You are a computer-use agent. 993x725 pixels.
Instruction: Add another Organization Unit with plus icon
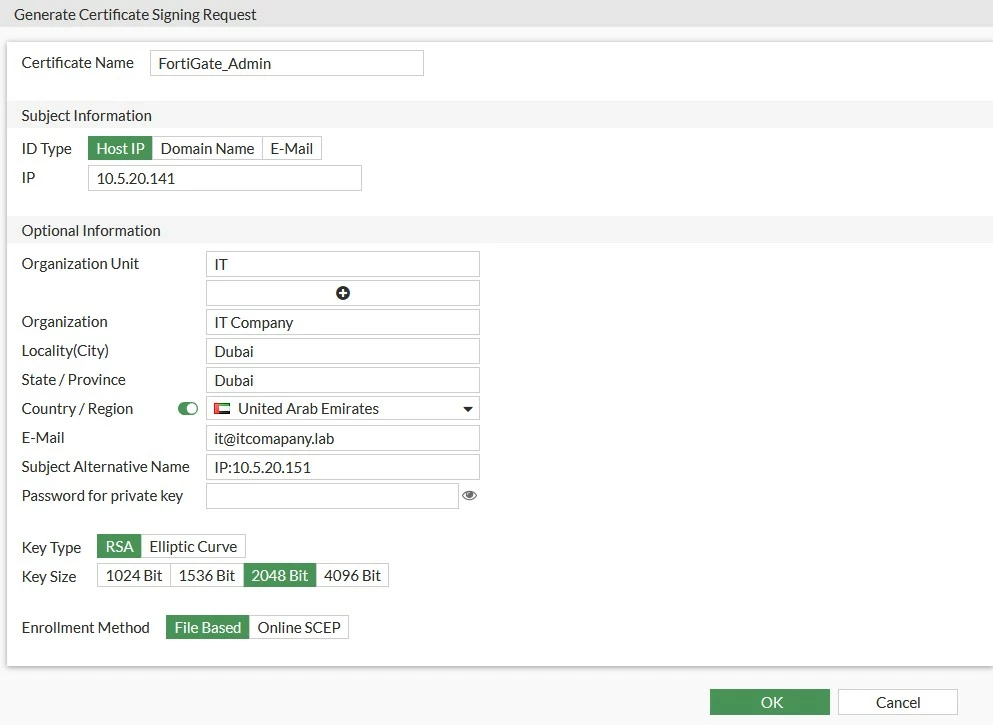coord(343,293)
